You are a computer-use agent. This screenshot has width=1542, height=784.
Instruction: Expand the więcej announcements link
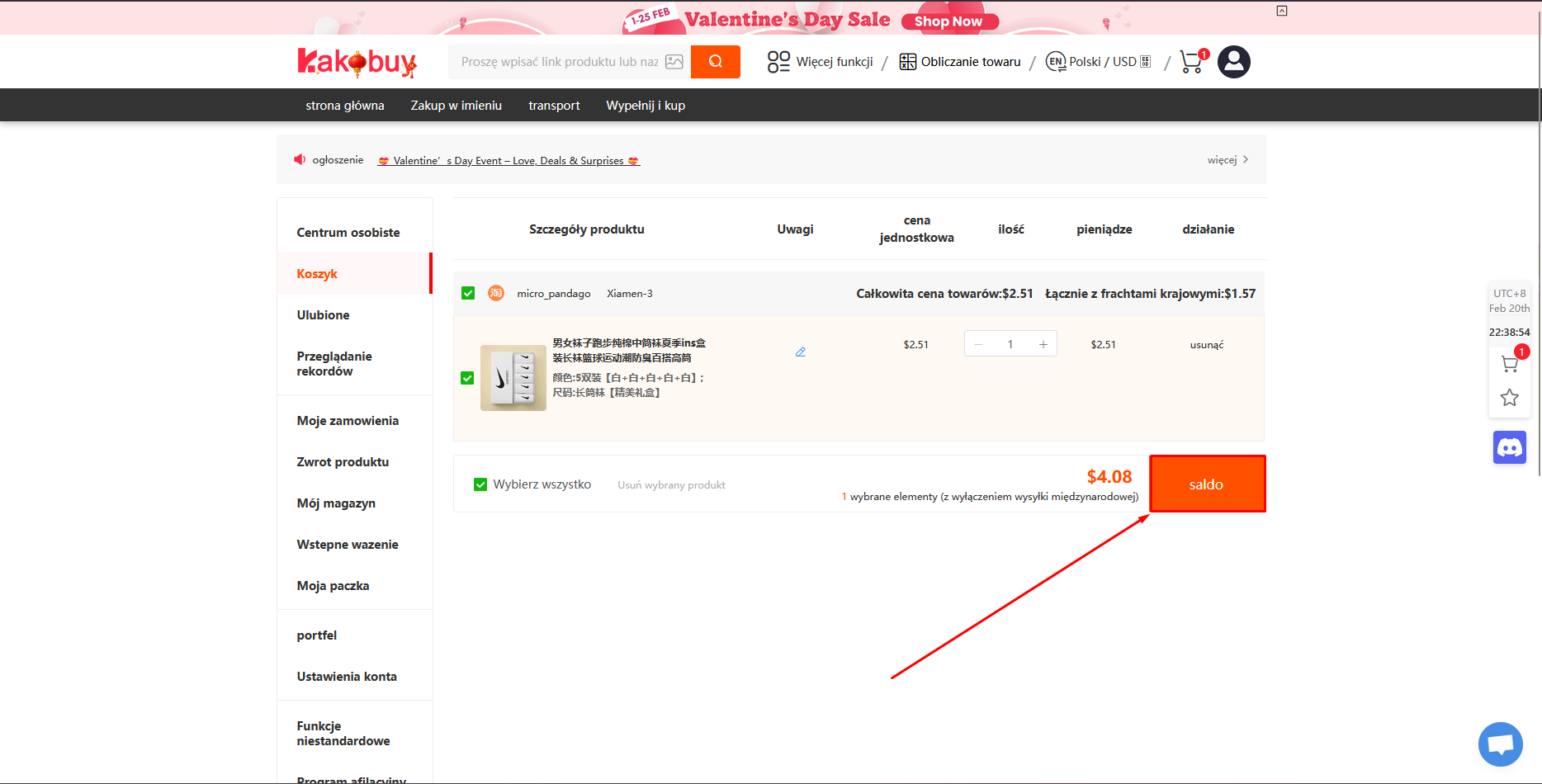coord(1223,159)
